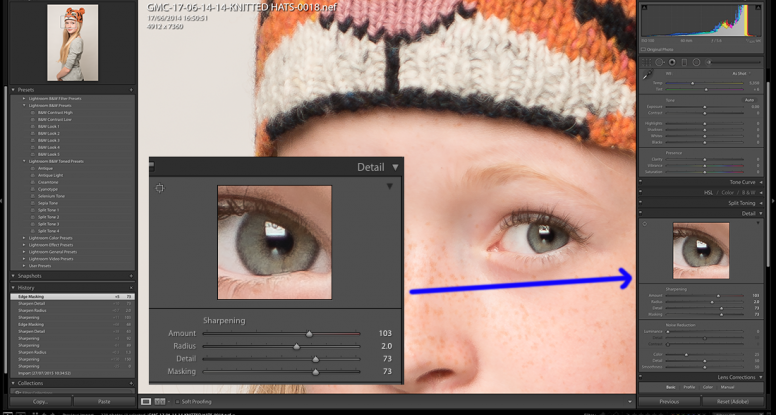Apply the Antique preset

pyautogui.click(x=45, y=168)
